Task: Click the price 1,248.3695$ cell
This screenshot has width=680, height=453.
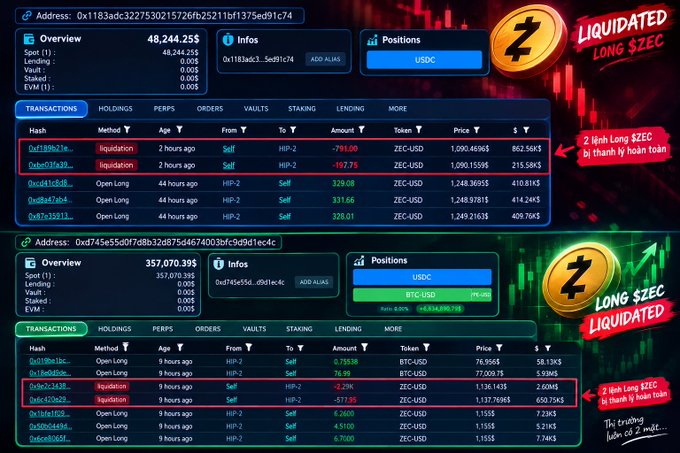Action: (470, 183)
